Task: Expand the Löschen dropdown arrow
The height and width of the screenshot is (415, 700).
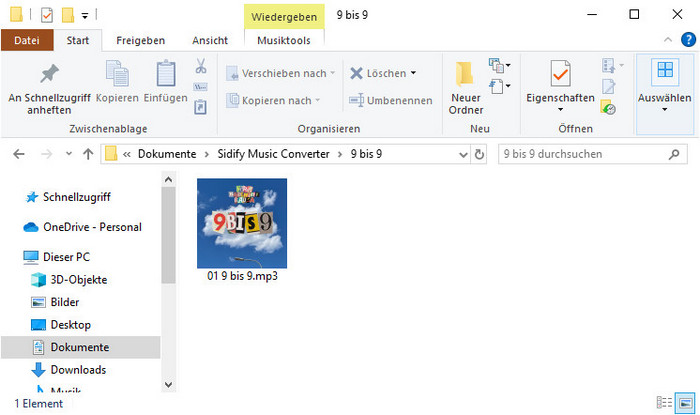Action: tap(413, 73)
